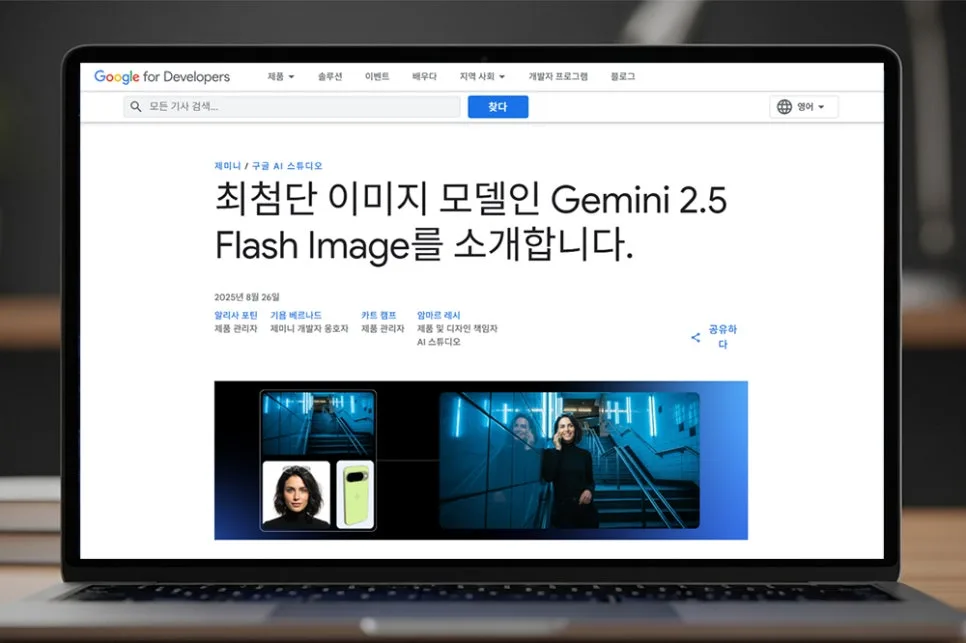Click the large composite result image
966x643 pixels.
coord(569,460)
